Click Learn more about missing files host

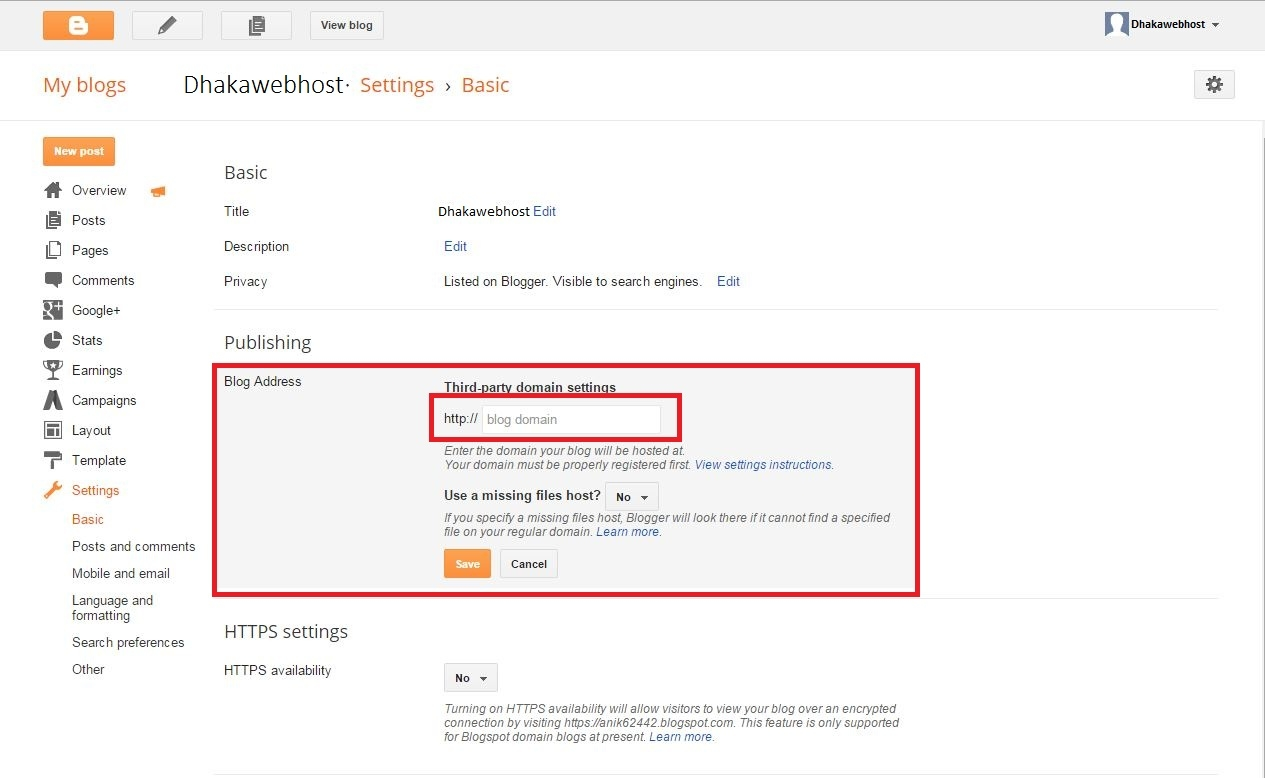pyautogui.click(x=627, y=532)
